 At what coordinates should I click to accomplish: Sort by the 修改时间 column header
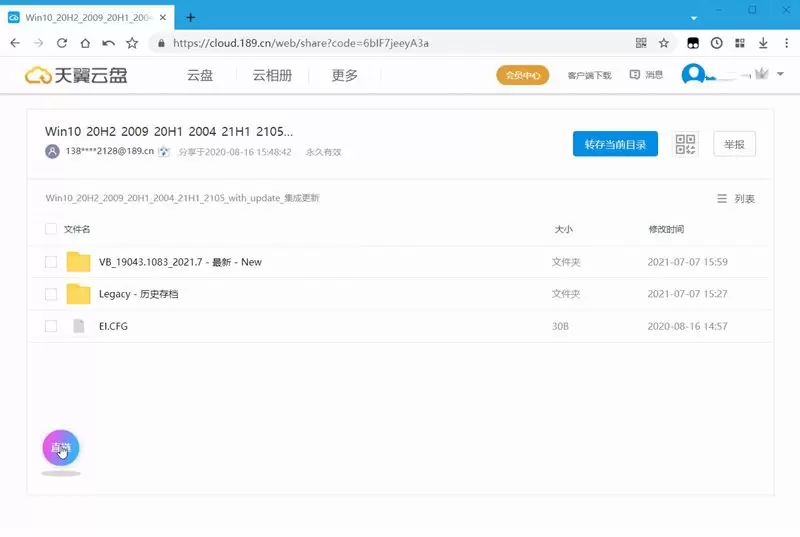coord(666,229)
